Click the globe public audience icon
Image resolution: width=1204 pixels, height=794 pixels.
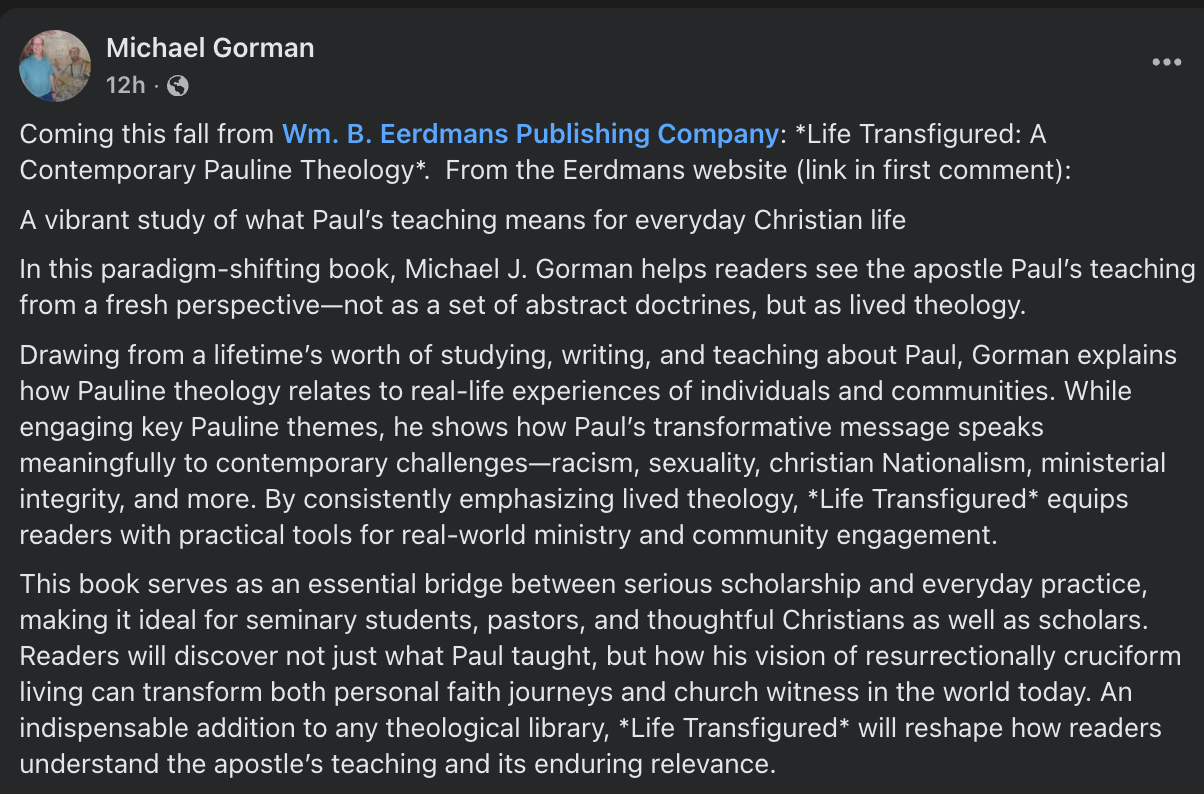click(x=177, y=86)
